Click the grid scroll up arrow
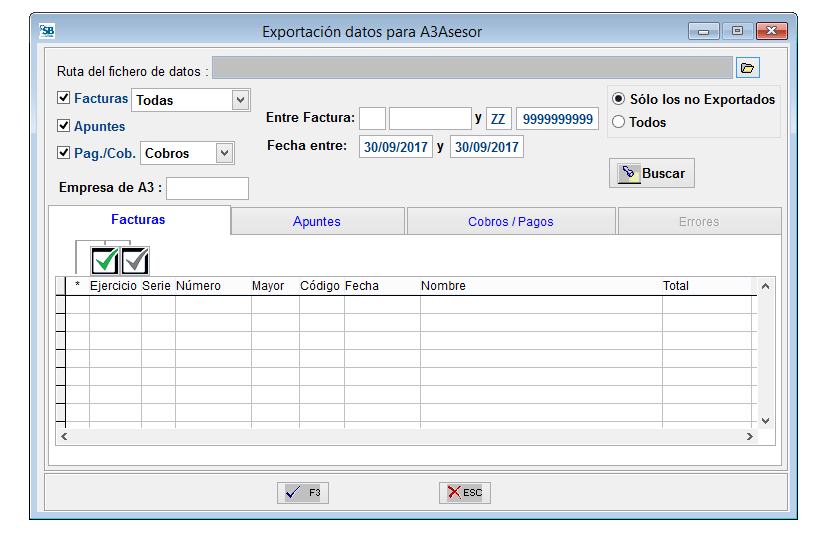The width and height of the screenshot is (824, 551). tap(766, 286)
